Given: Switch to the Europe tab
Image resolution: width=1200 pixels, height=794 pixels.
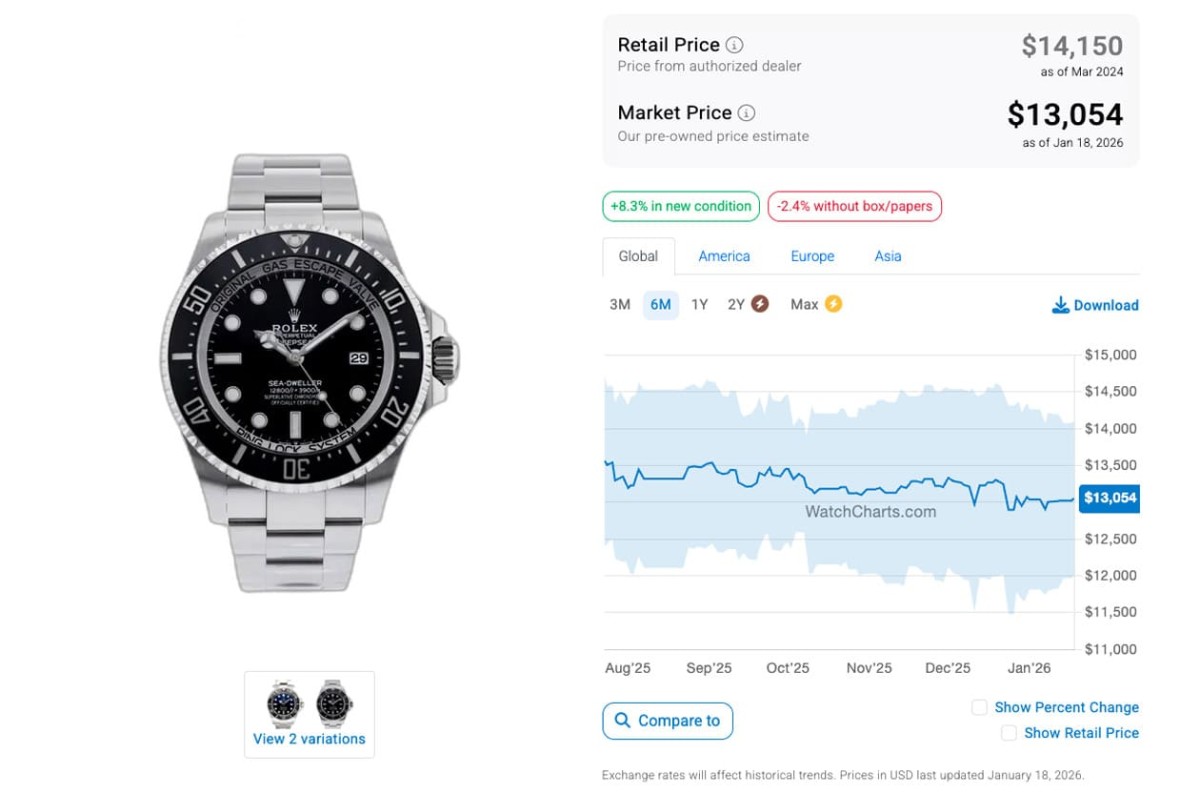Looking at the screenshot, I should [x=812, y=256].
